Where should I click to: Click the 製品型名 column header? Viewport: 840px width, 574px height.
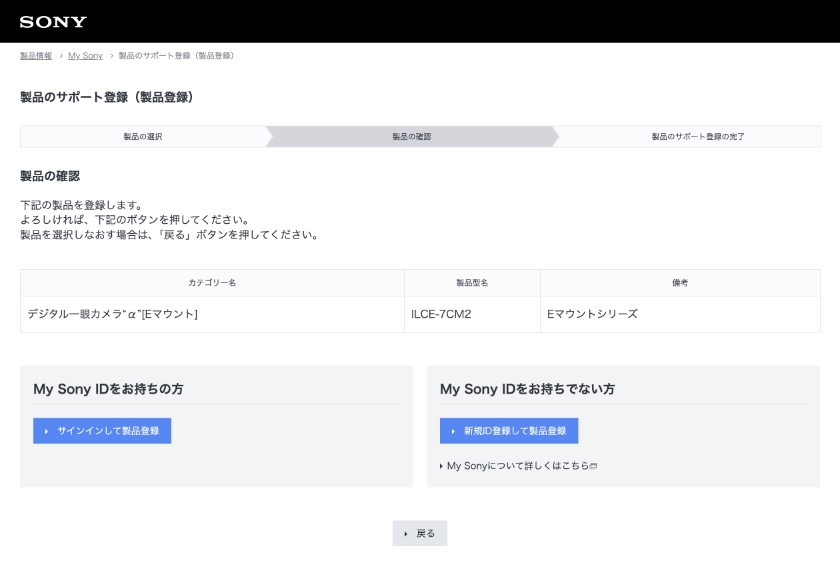coord(472,283)
